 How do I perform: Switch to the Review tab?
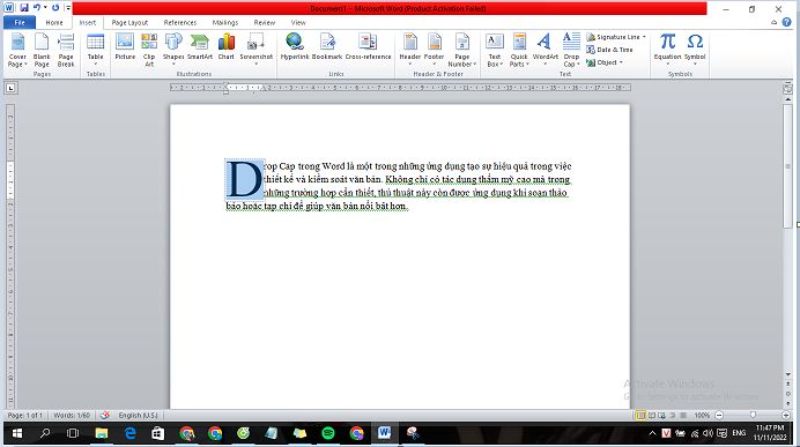pyautogui.click(x=264, y=22)
